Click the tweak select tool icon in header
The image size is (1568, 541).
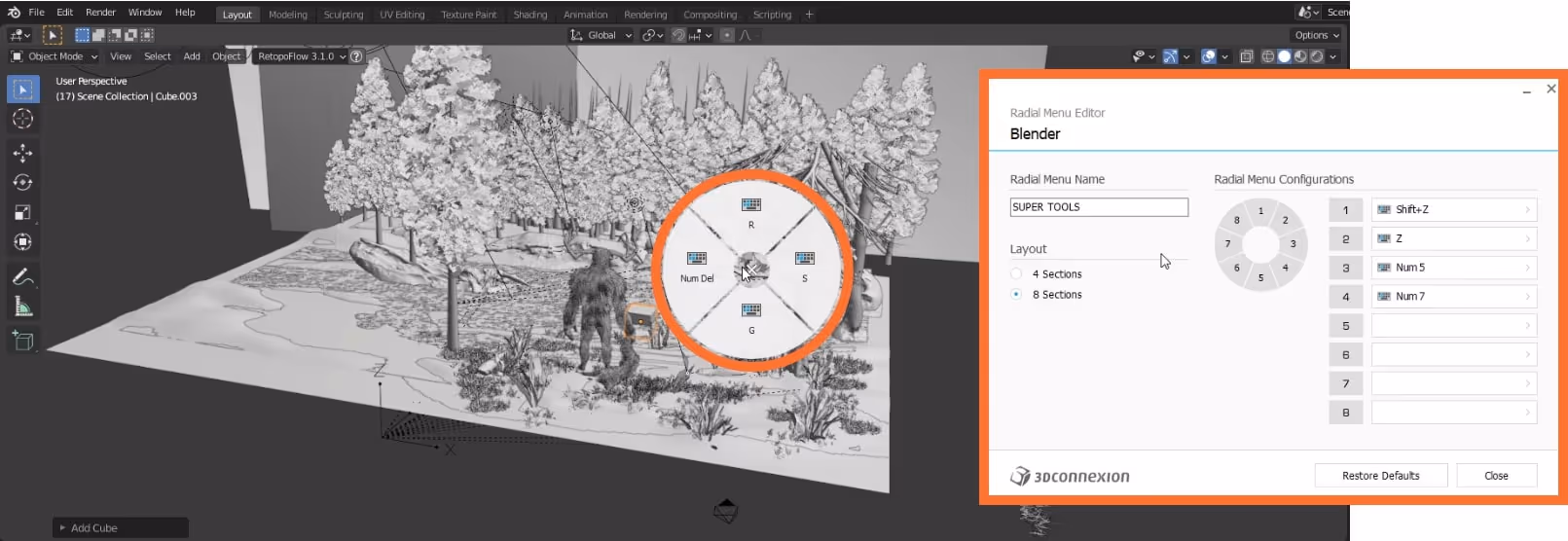[53, 35]
